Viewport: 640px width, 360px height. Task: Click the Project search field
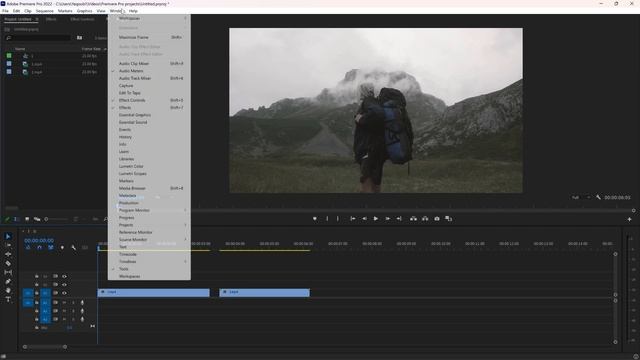pos(38,38)
